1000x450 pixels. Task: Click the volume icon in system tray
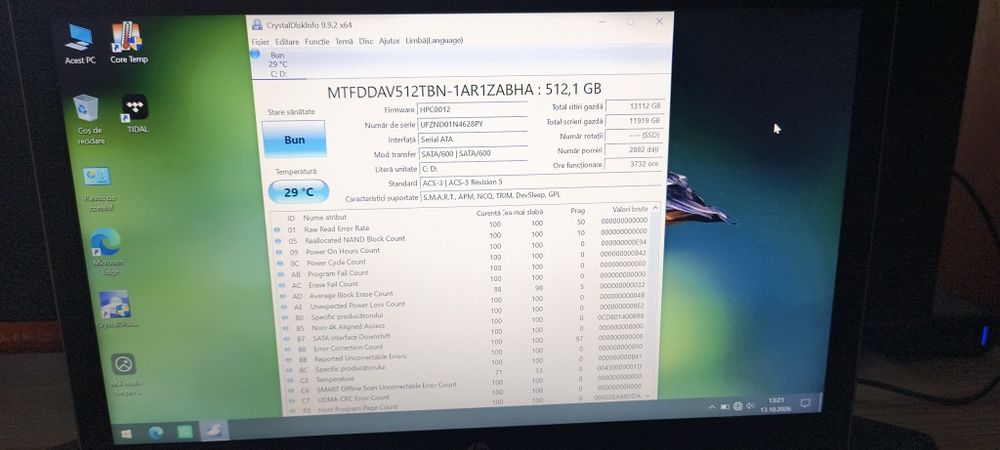pos(750,405)
